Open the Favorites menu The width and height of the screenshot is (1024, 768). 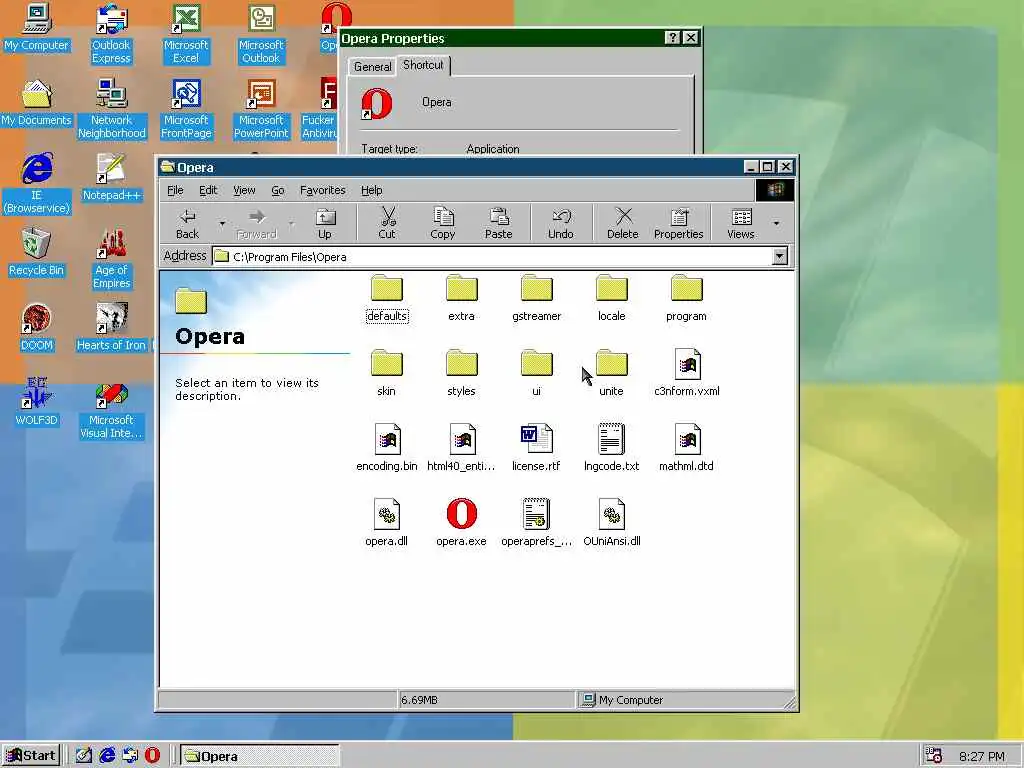[323, 190]
